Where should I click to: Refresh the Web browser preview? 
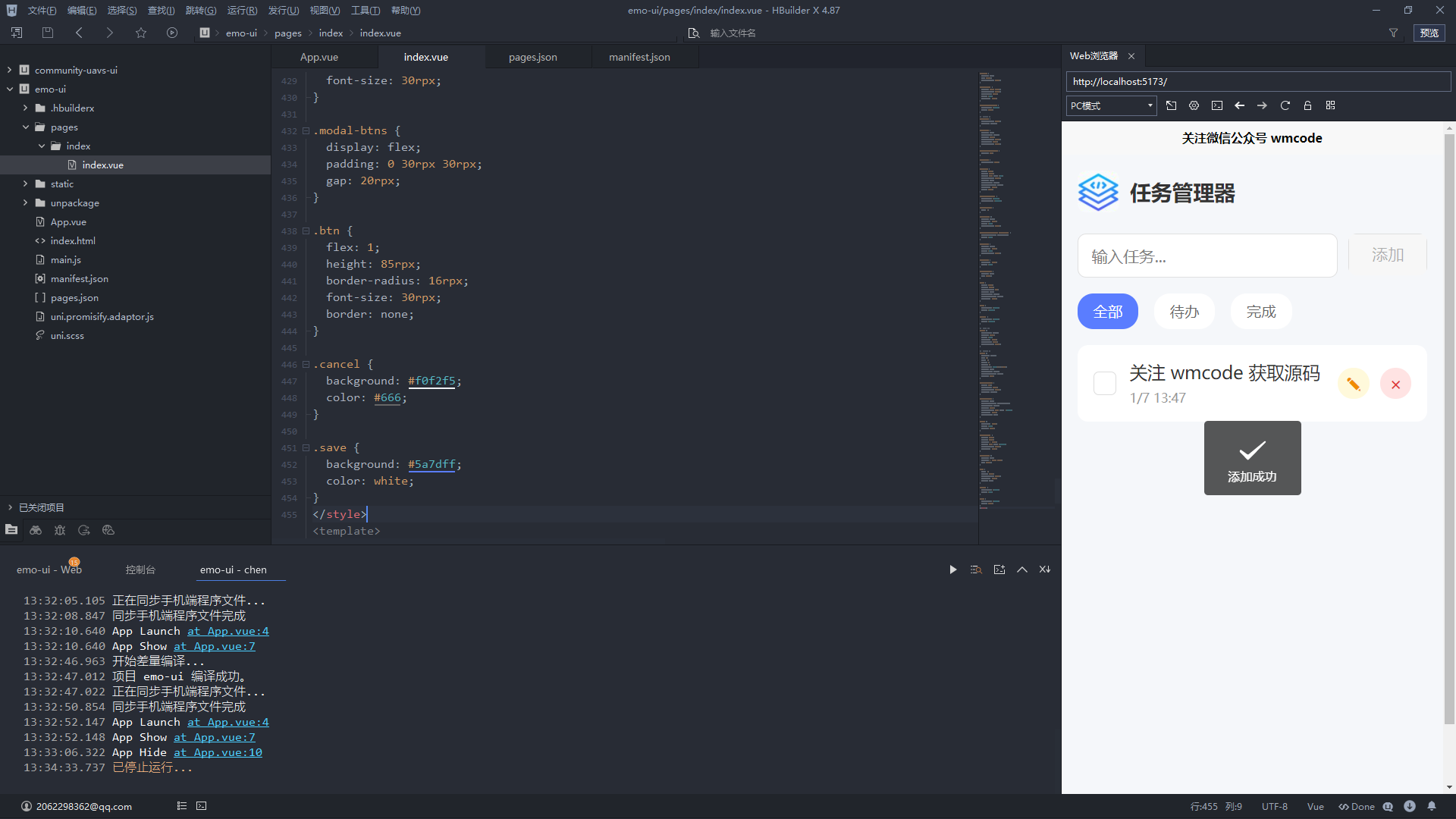click(x=1285, y=105)
